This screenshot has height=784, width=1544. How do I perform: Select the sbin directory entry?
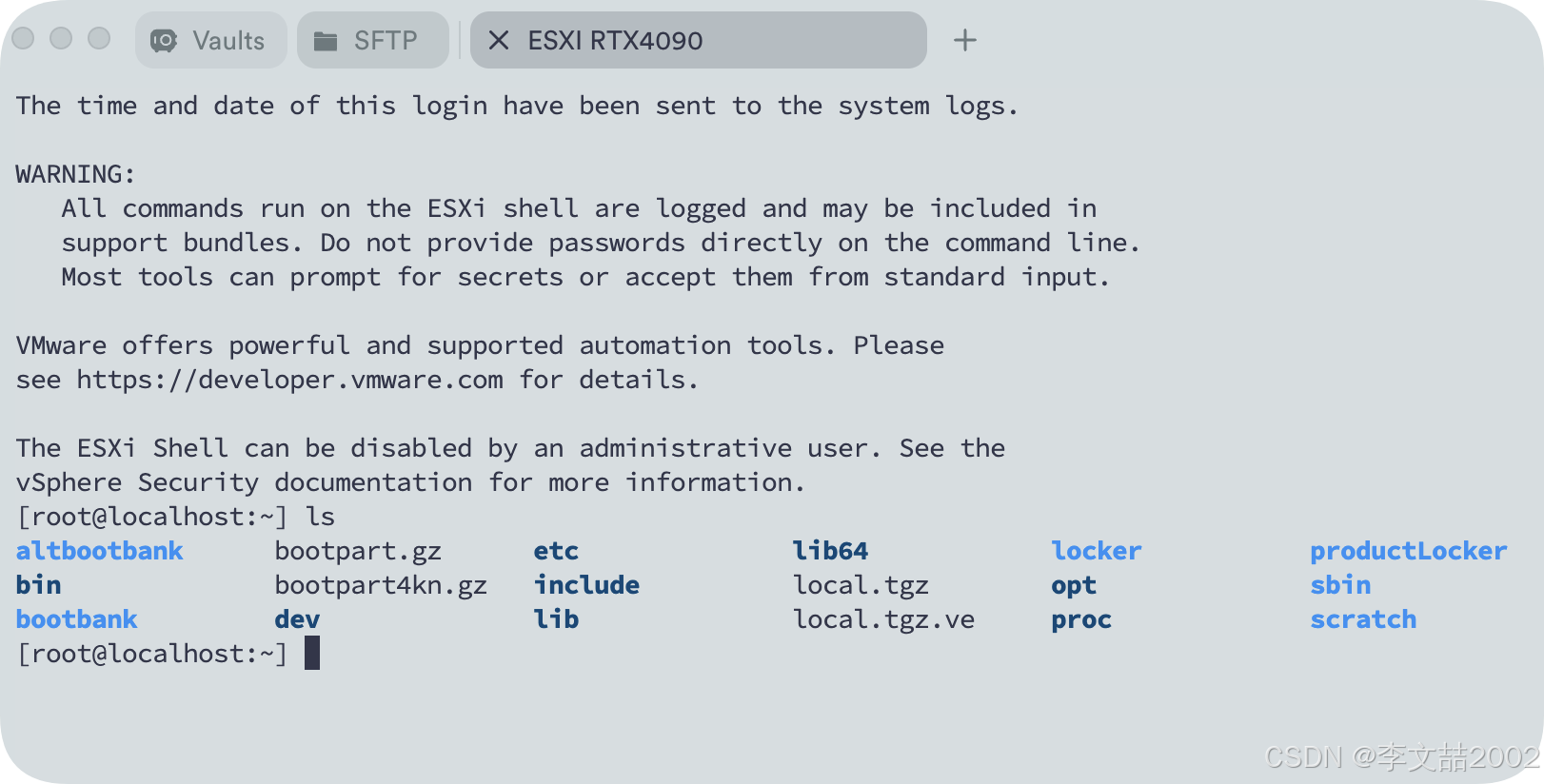tap(1340, 585)
